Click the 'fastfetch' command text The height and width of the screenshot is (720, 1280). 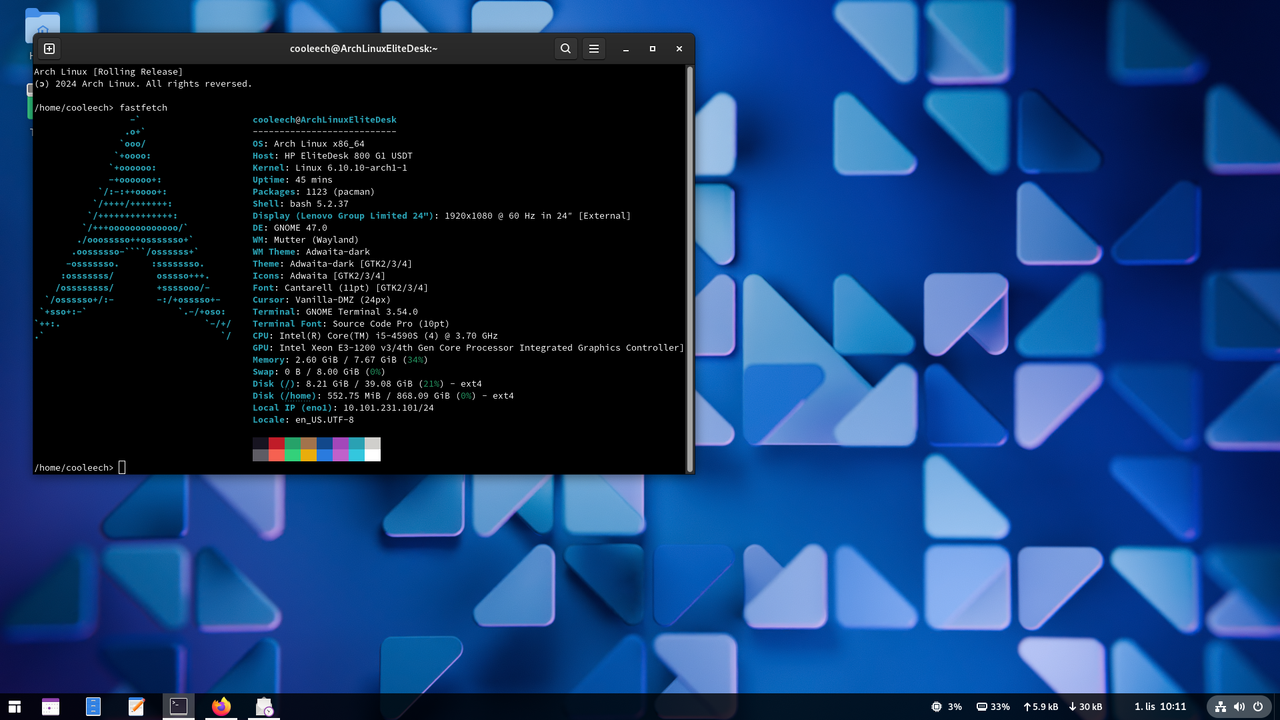point(144,107)
